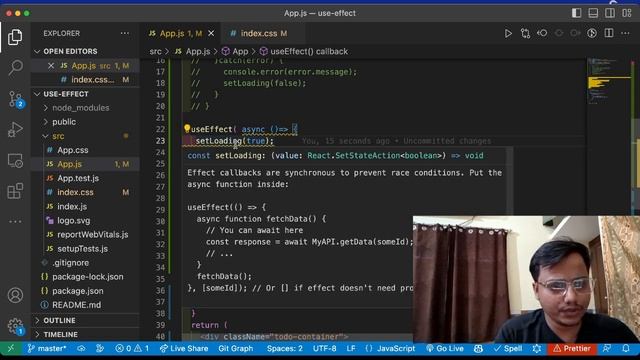Click Git Graph in status bar
This screenshot has width=640, height=360.
(x=236, y=349)
